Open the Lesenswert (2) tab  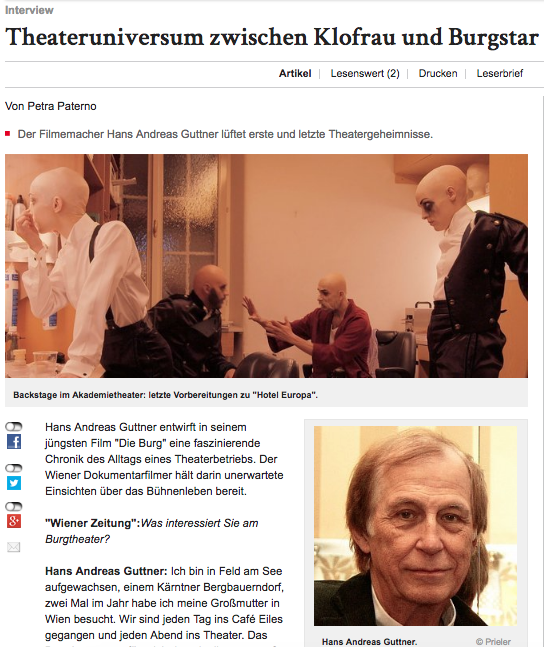(x=365, y=73)
